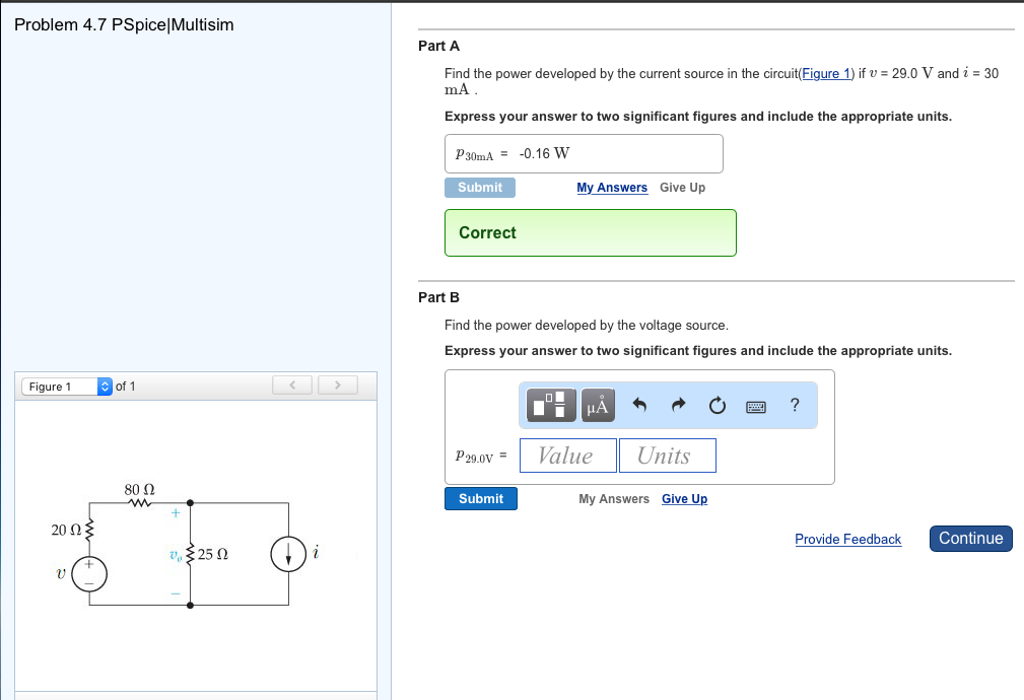The width and height of the screenshot is (1024, 700).
Task: Click the help question mark icon
Action: point(793,405)
